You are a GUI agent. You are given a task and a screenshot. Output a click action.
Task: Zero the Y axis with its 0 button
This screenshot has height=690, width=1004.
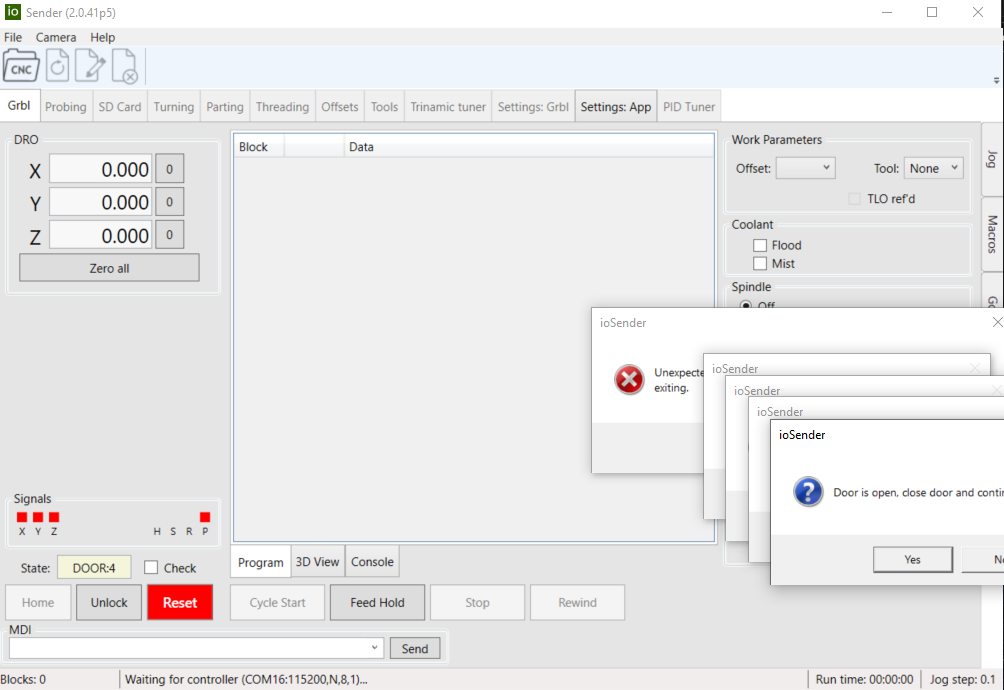[x=170, y=202]
